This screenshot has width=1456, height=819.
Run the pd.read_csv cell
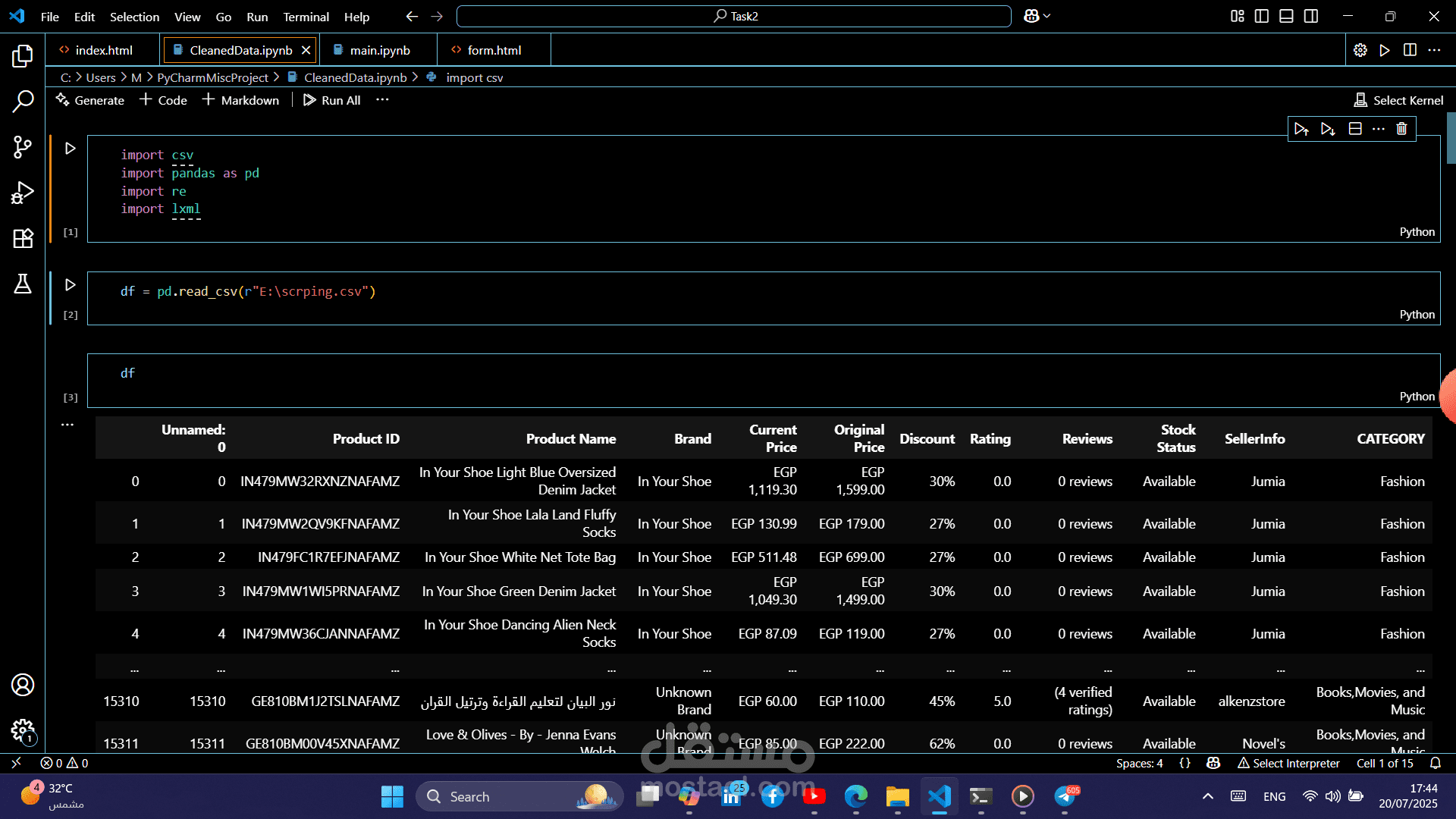tap(71, 285)
